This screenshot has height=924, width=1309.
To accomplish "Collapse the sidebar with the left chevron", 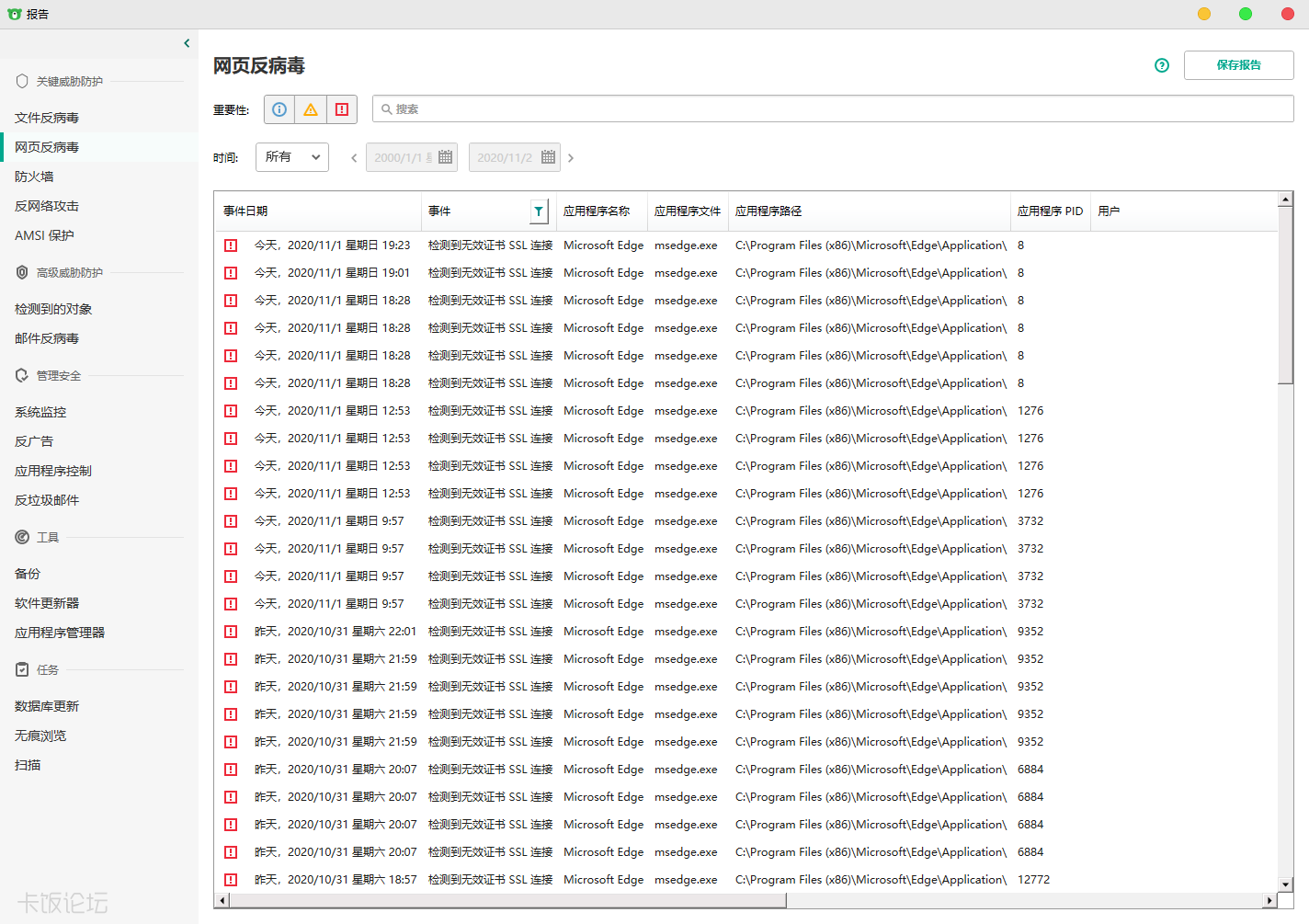I will [187, 43].
